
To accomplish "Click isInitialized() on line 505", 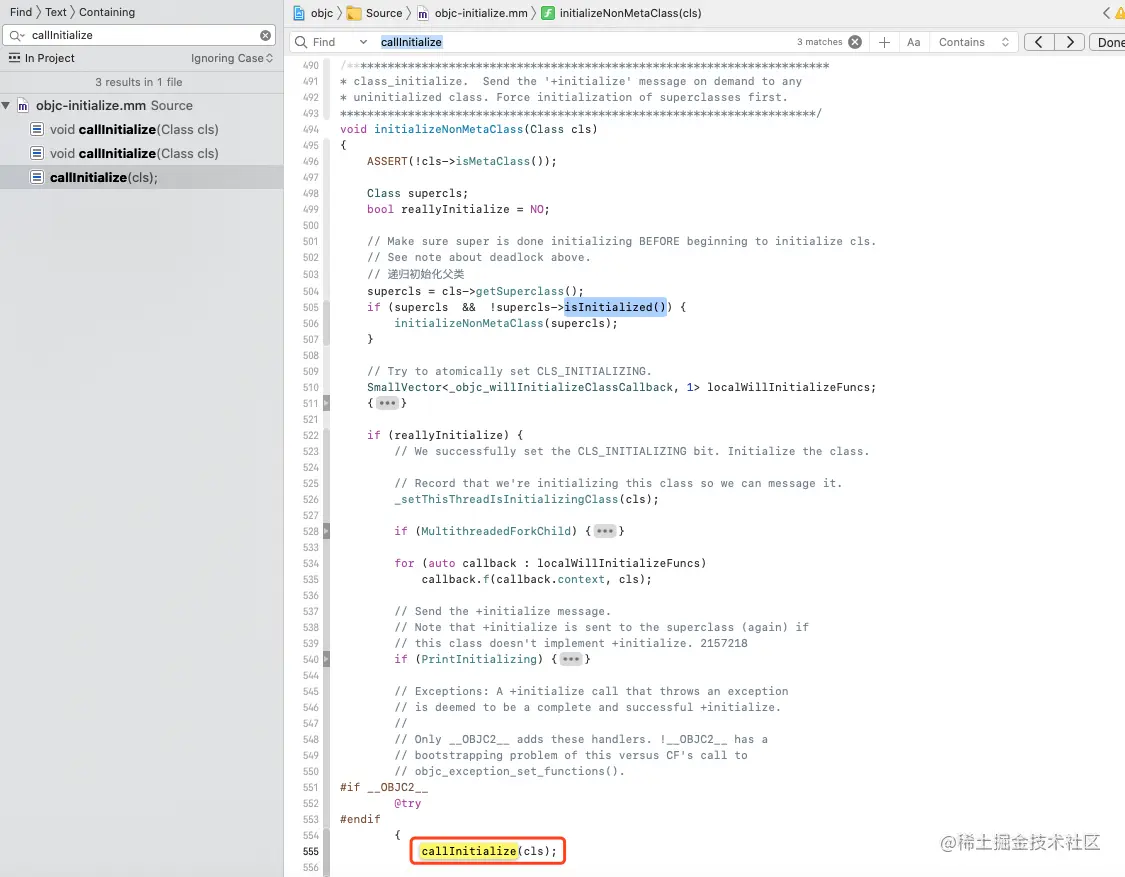I will [615, 307].
